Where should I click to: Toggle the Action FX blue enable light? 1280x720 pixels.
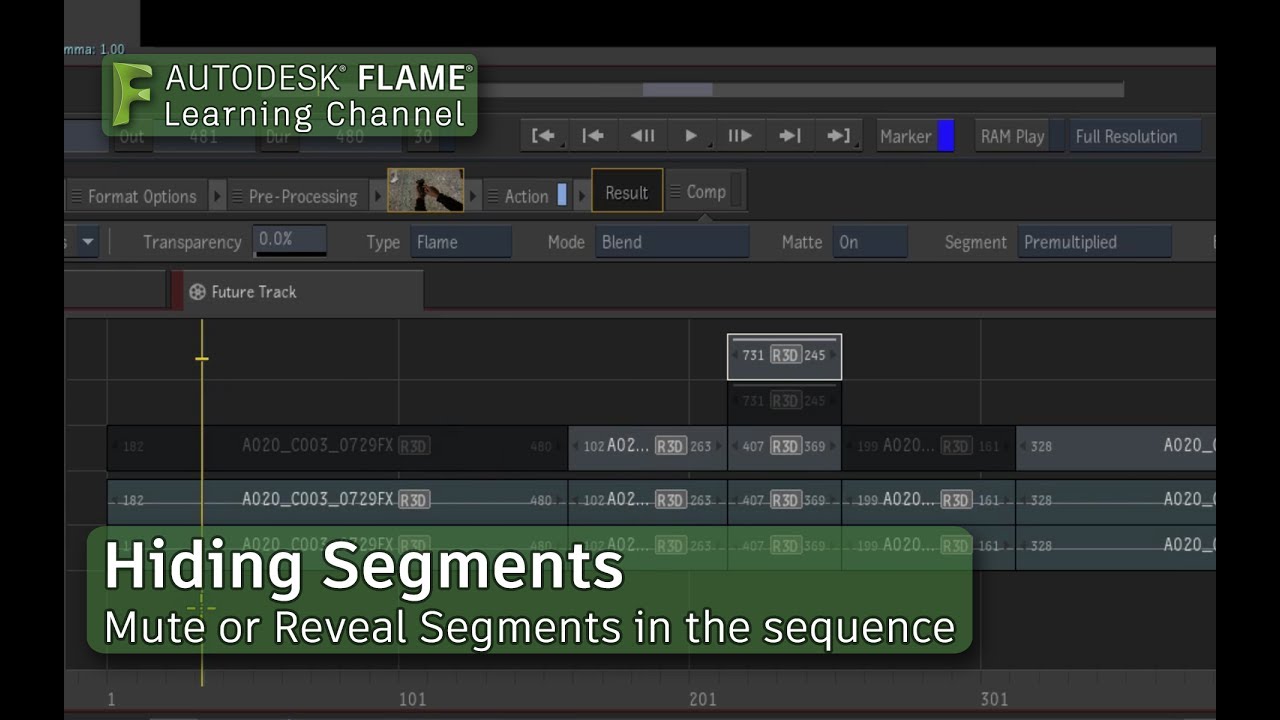[562, 195]
